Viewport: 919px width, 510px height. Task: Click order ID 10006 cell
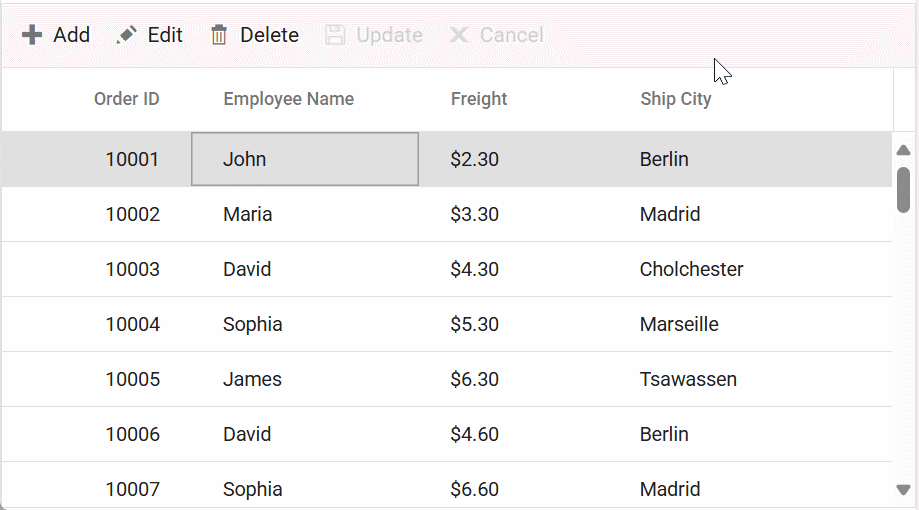(x=132, y=434)
